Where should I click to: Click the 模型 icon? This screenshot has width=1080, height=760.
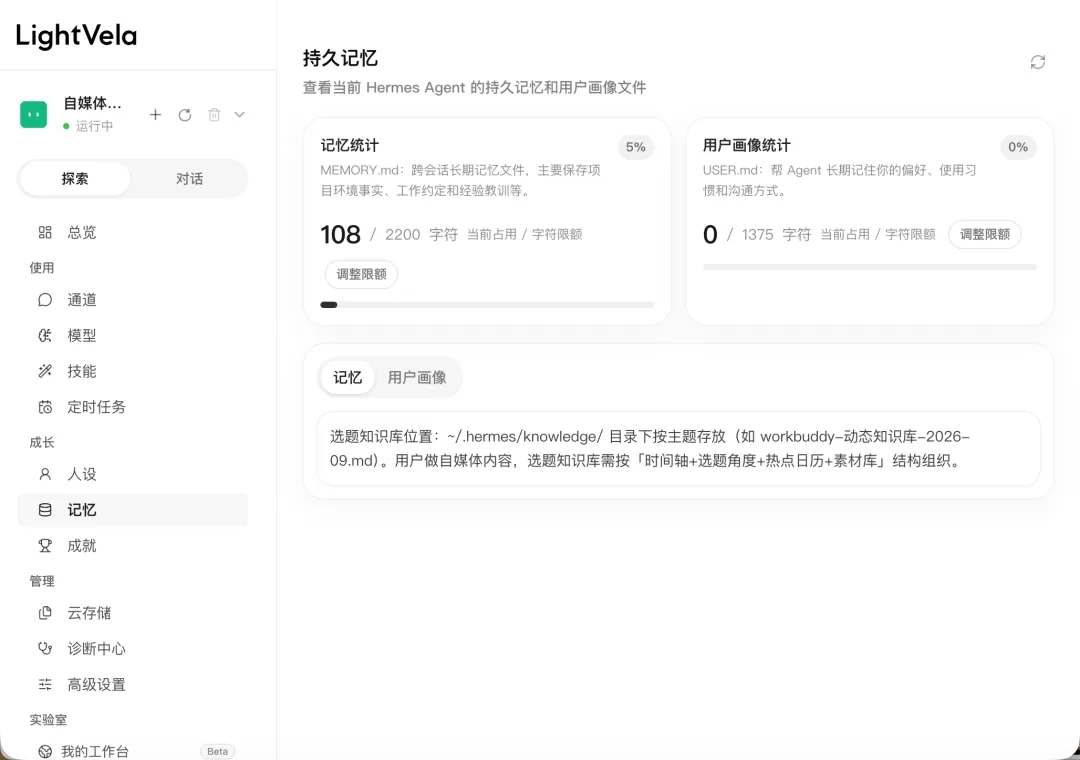coord(45,336)
